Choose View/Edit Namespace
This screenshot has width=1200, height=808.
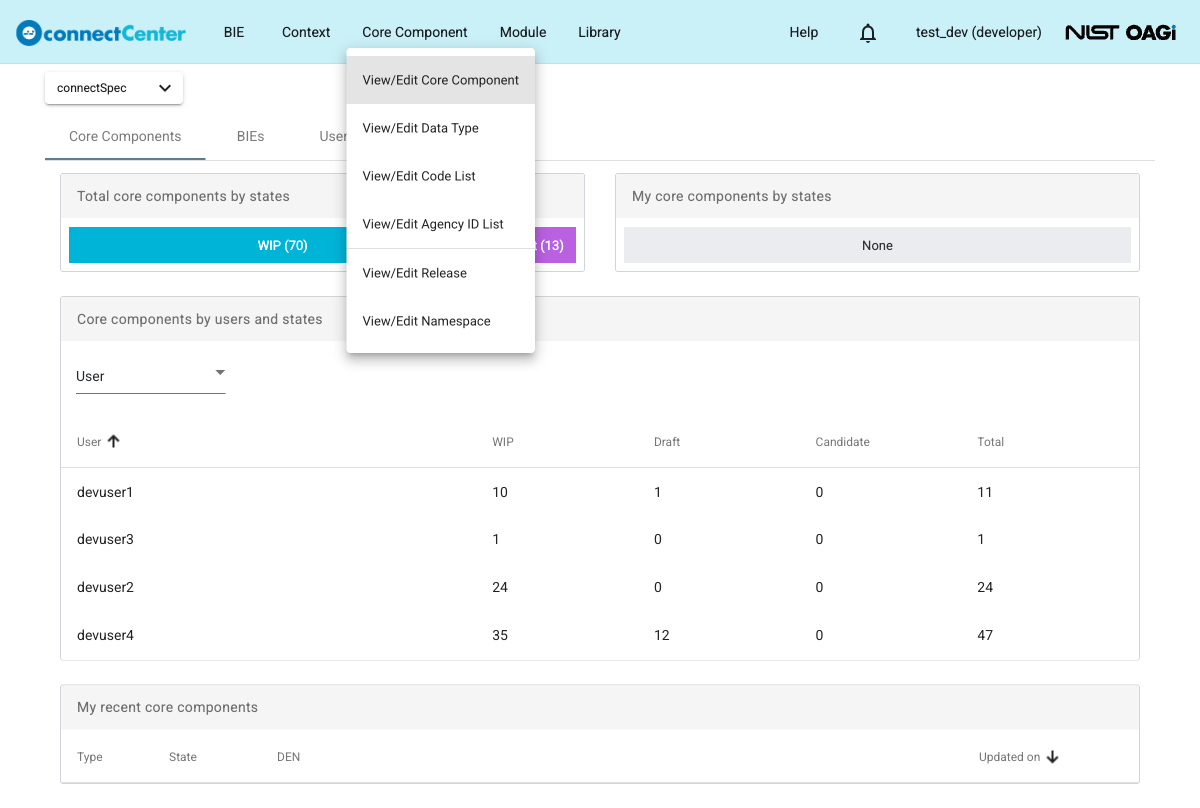pos(441,321)
